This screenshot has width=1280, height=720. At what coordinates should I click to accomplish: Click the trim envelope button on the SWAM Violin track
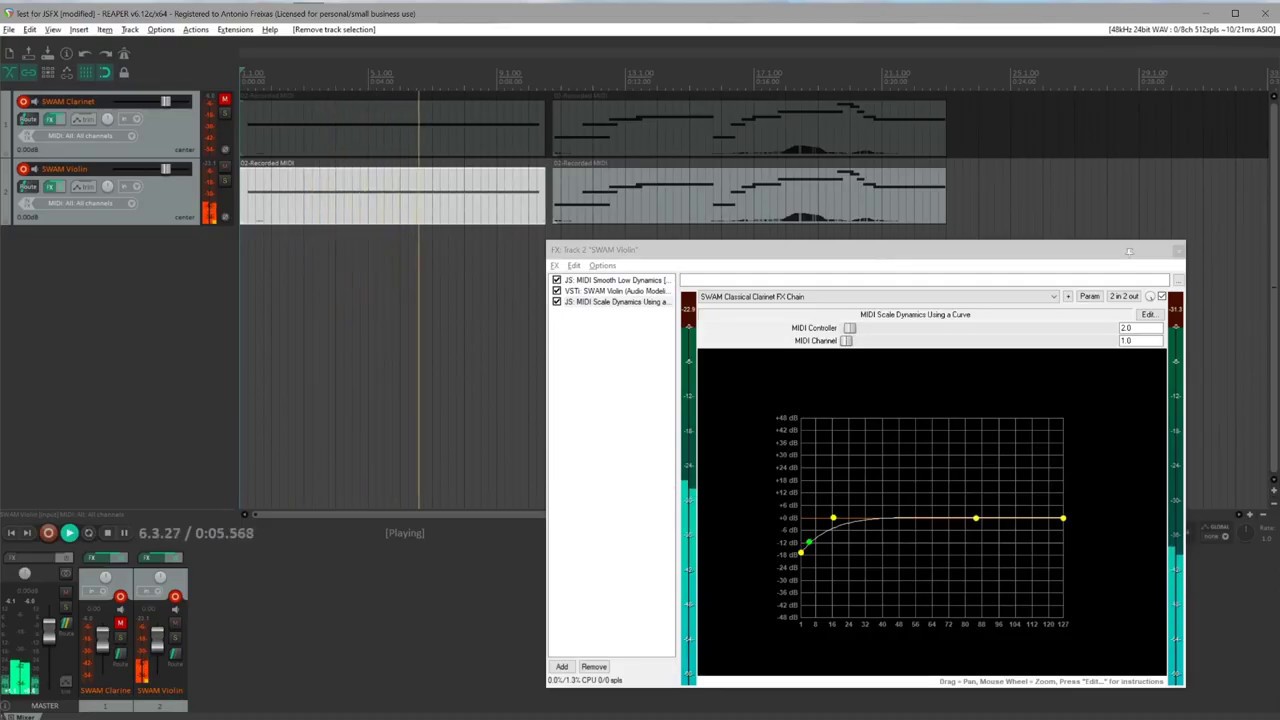pyautogui.click(x=83, y=187)
